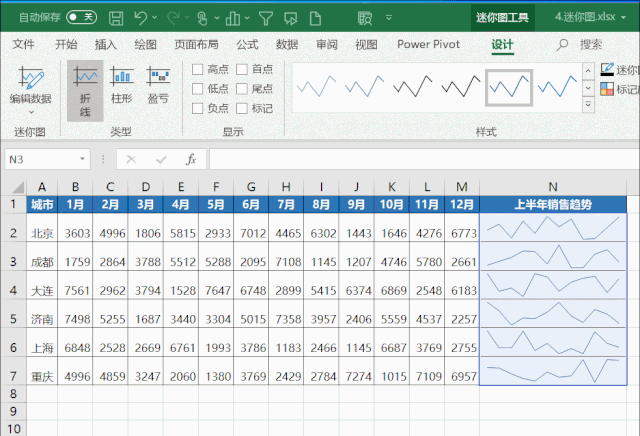Select the first sparkline style thumbnail
The image size is (640, 436).
[316, 87]
